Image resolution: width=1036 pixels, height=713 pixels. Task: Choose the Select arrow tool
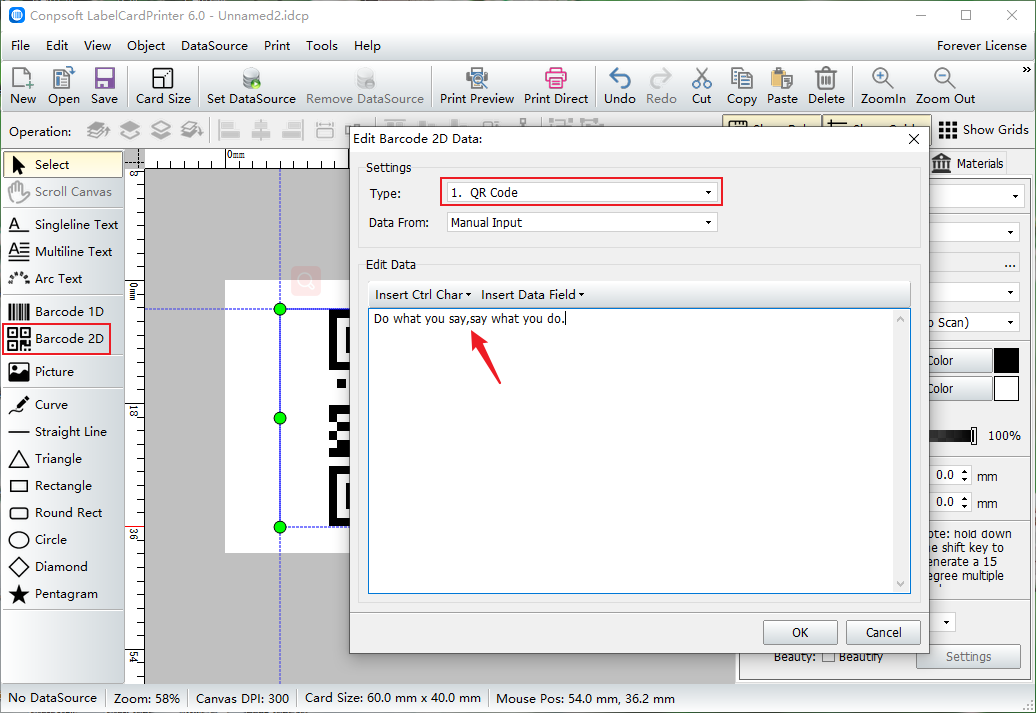(x=63, y=165)
